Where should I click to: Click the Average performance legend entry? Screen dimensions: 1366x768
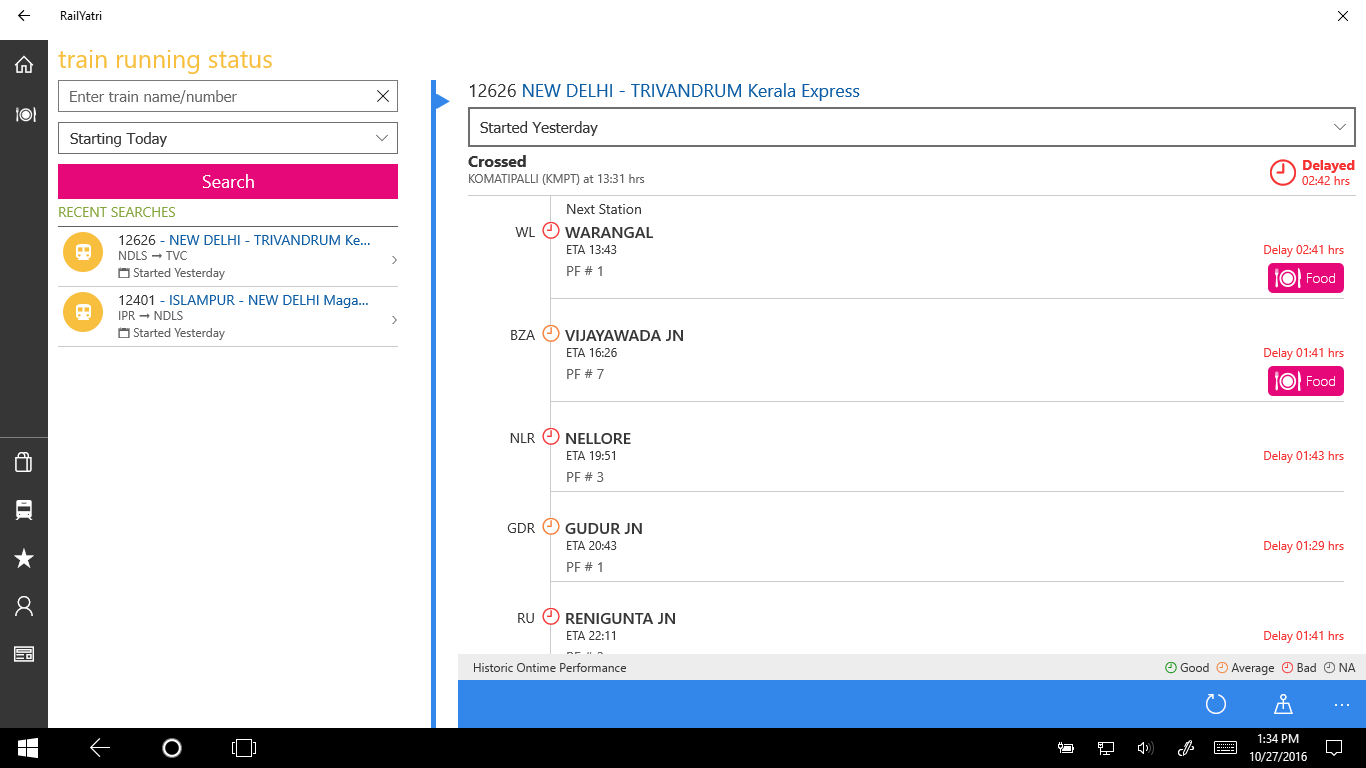(x=1245, y=667)
